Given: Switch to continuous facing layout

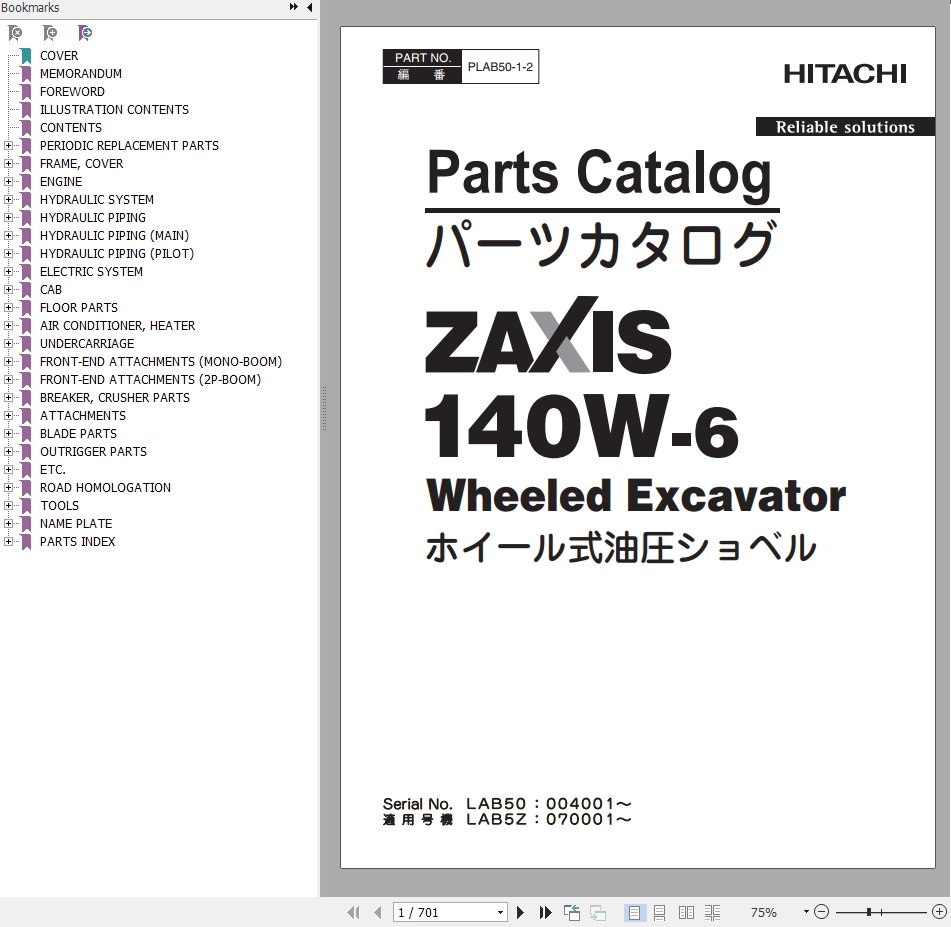Looking at the screenshot, I should pyautogui.click(x=712, y=912).
